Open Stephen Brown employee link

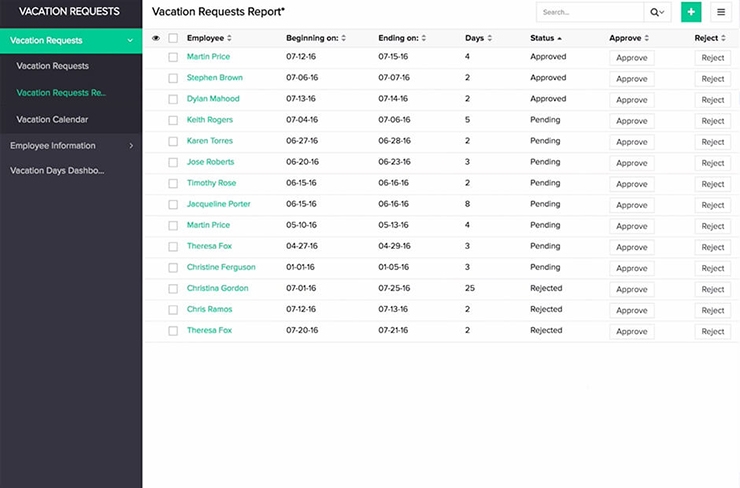coord(215,77)
